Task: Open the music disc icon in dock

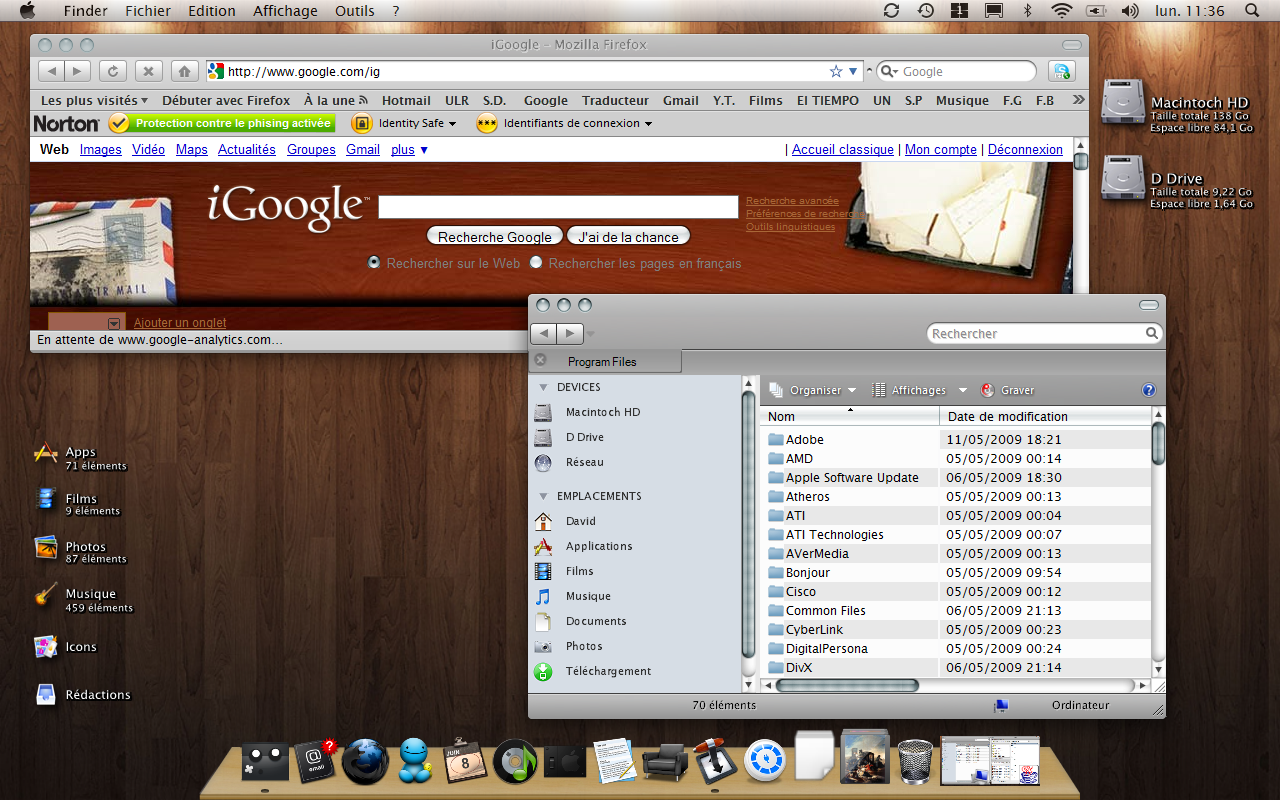Action: pos(515,762)
